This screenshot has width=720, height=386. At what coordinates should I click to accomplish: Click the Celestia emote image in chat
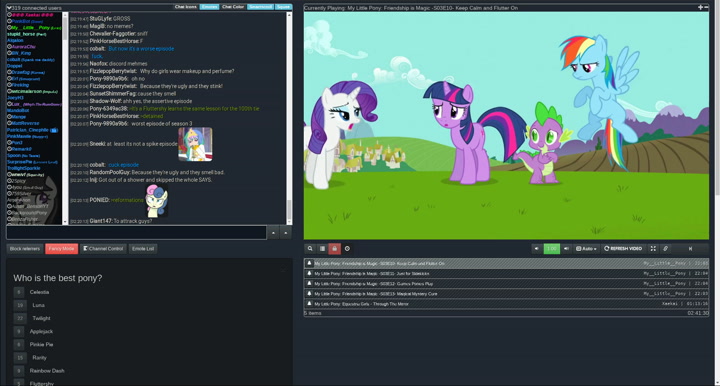[x=195, y=144]
